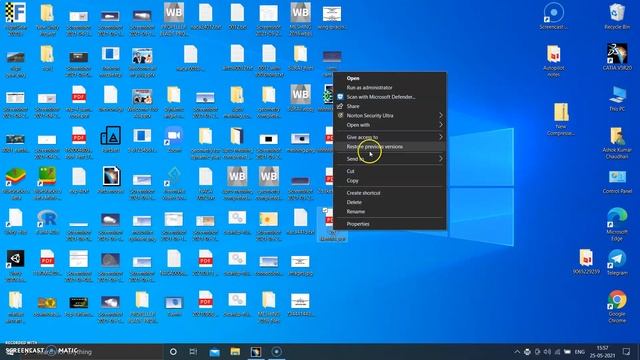Select the Autopilot notes file
The image size is (640, 360).
click(553, 60)
